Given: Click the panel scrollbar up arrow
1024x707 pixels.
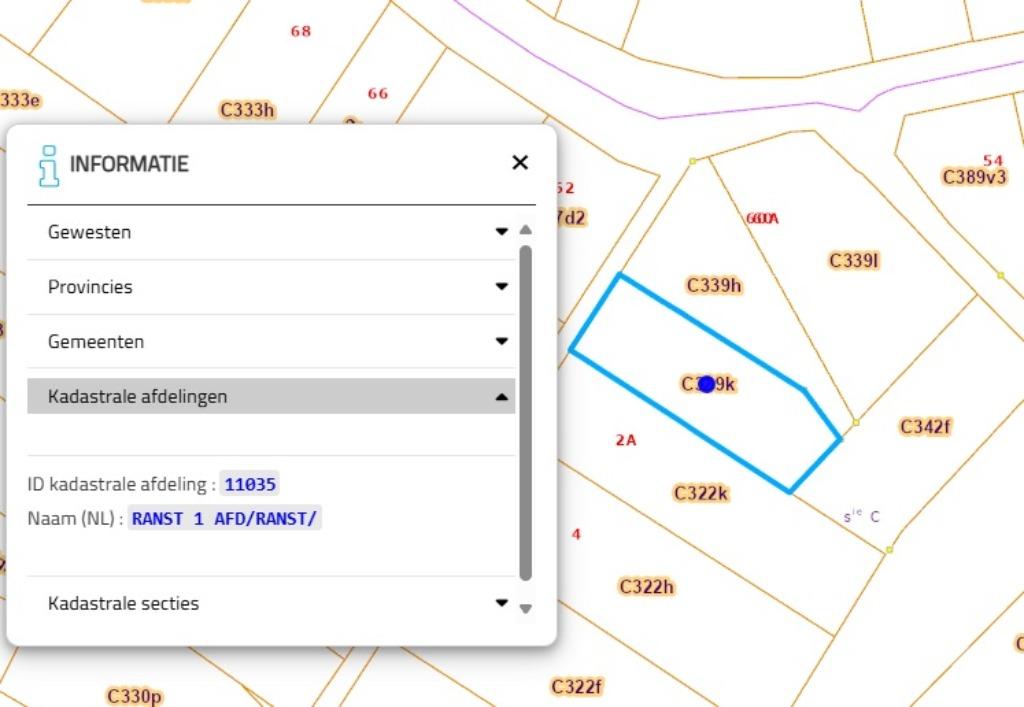Looking at the screenshot, I should pos(526,231).
